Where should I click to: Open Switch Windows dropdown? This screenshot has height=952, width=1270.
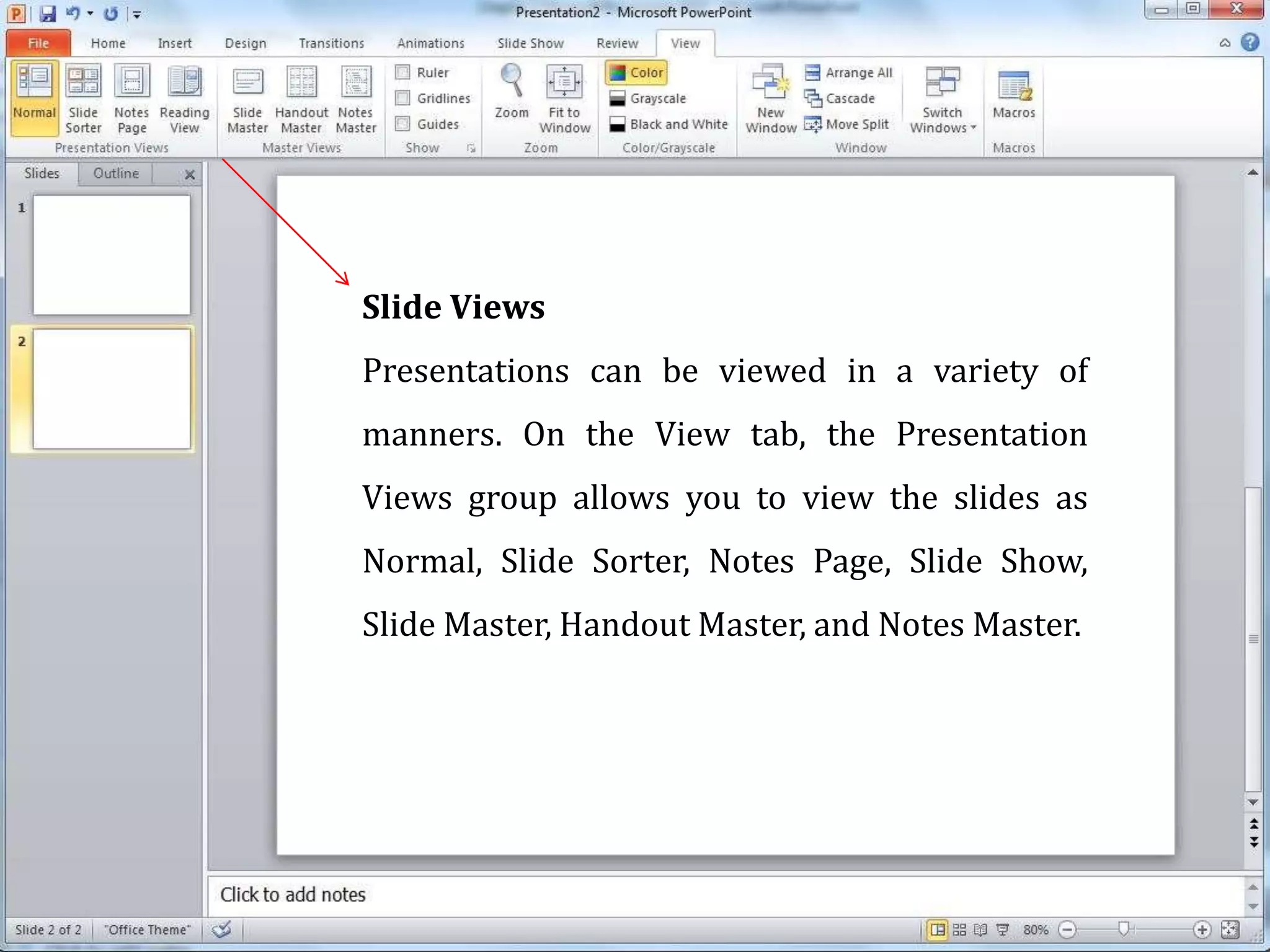click(943, 98)
